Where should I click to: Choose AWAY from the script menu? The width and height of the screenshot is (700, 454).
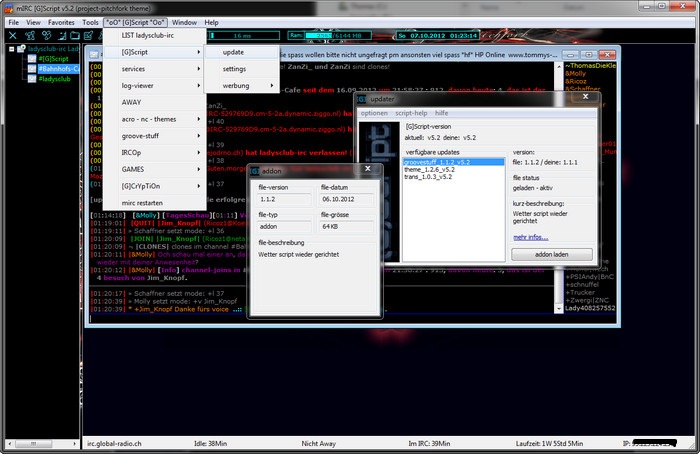(154, 102)
